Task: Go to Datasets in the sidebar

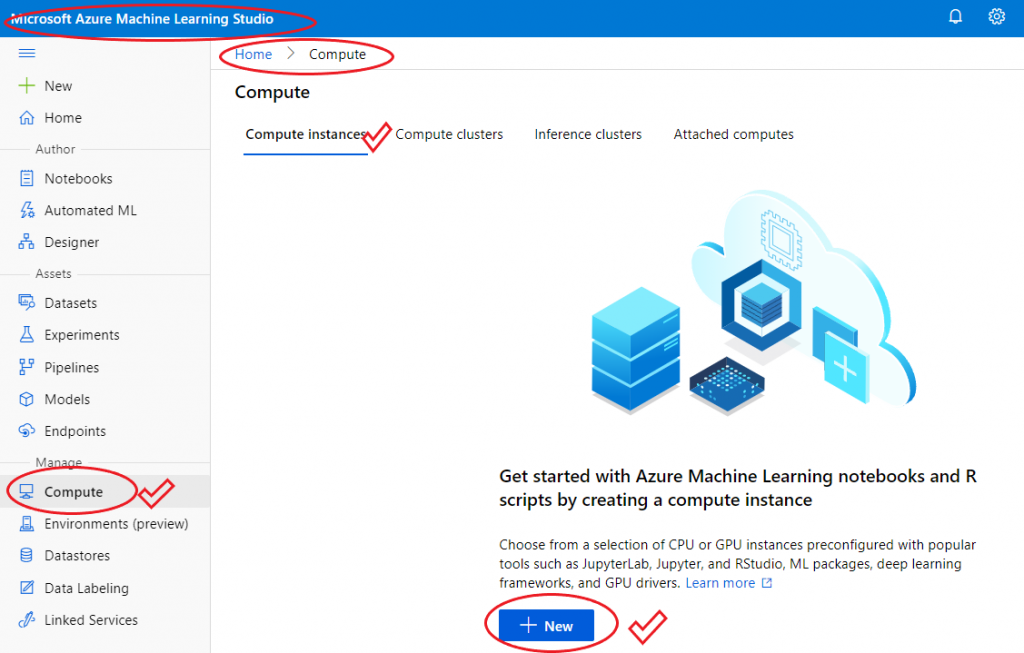Action: click(x=71, y=303)
